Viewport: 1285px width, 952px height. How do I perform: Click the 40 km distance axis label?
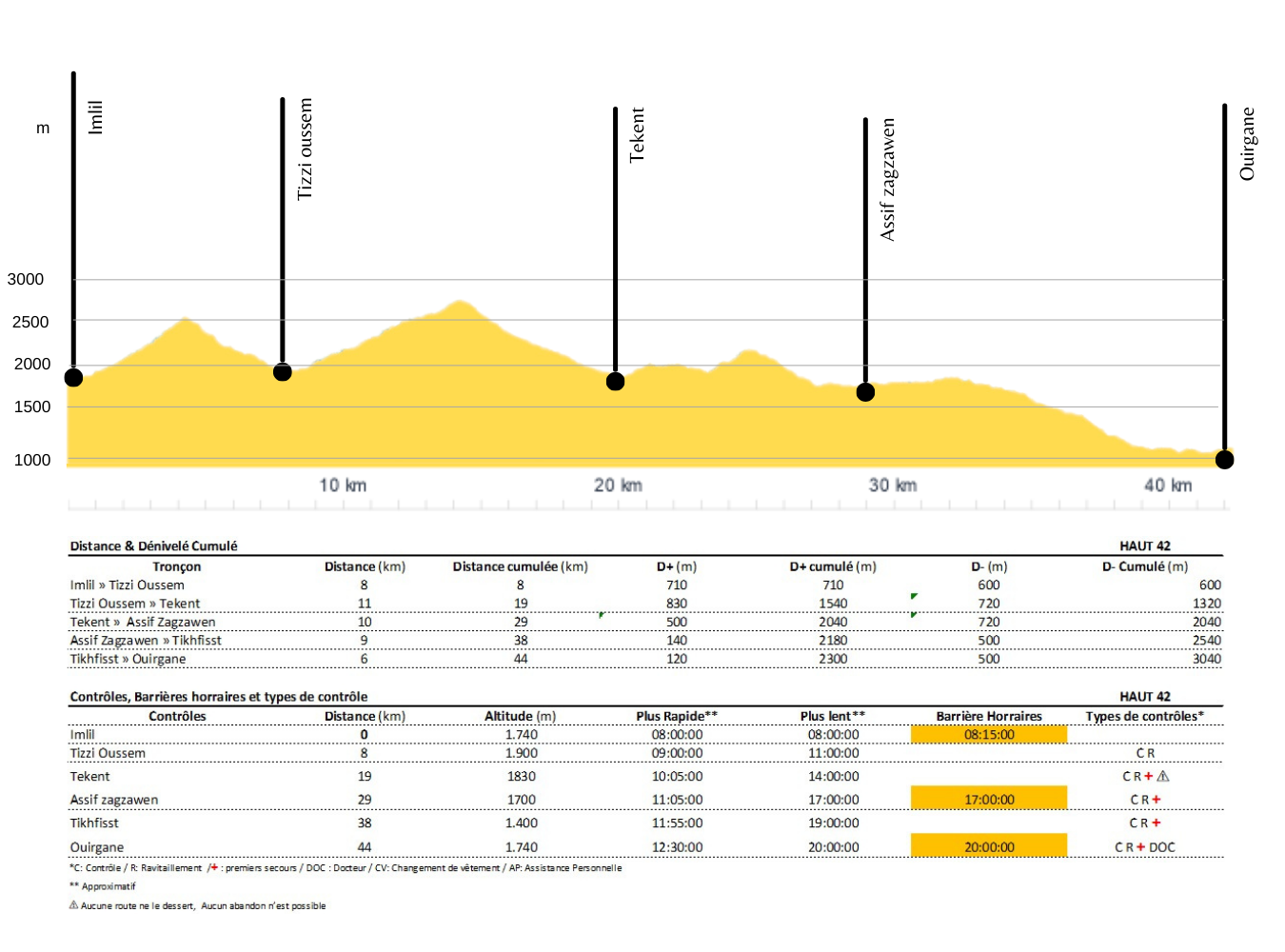click(x=1168, y=486)
